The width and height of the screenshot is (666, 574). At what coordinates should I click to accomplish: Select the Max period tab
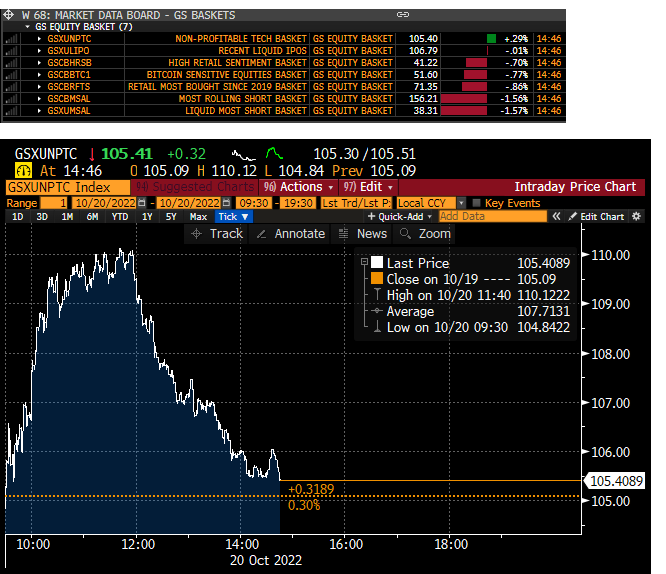point(198,217)
